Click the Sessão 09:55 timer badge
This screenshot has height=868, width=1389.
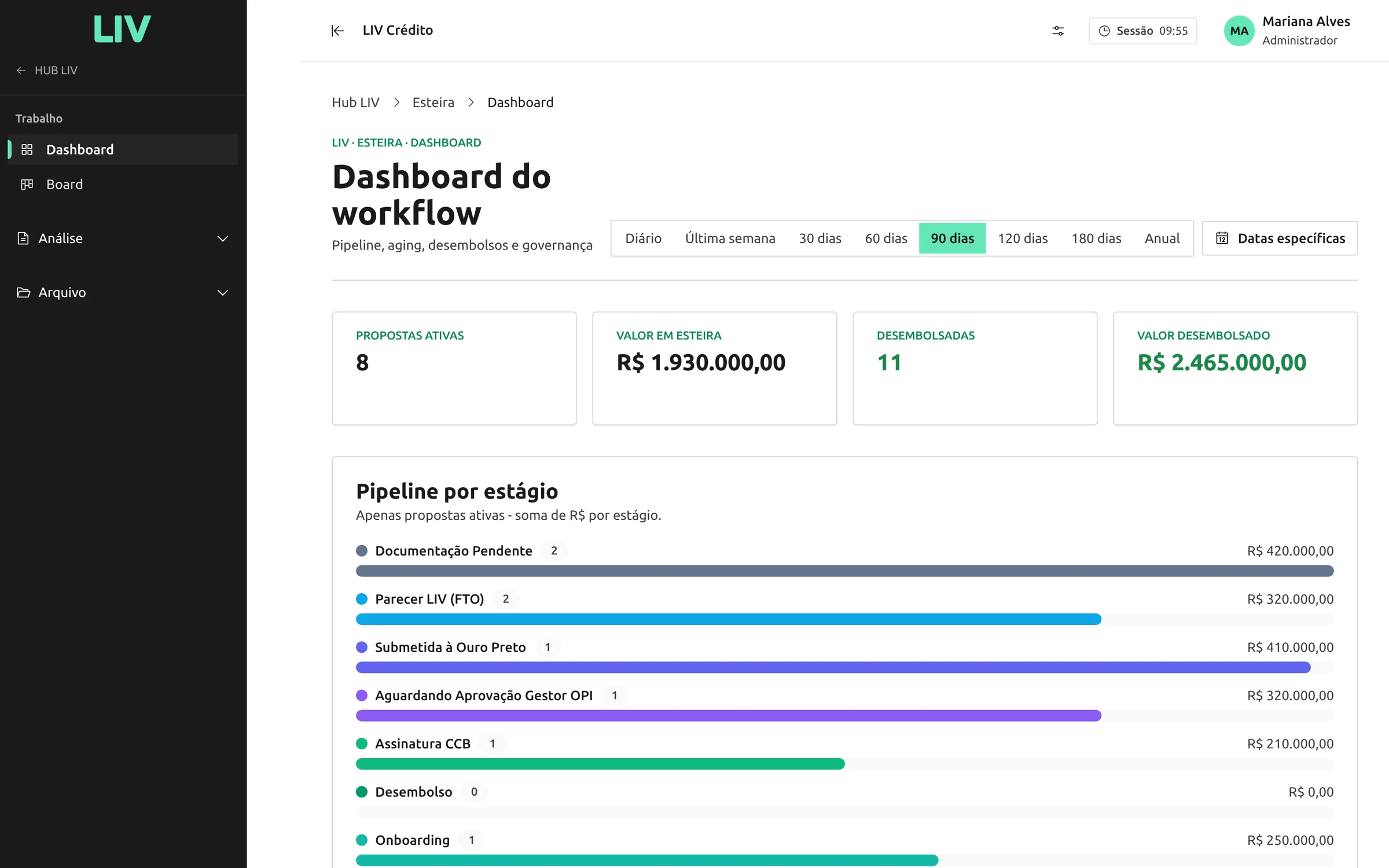tap(1142, 31)
